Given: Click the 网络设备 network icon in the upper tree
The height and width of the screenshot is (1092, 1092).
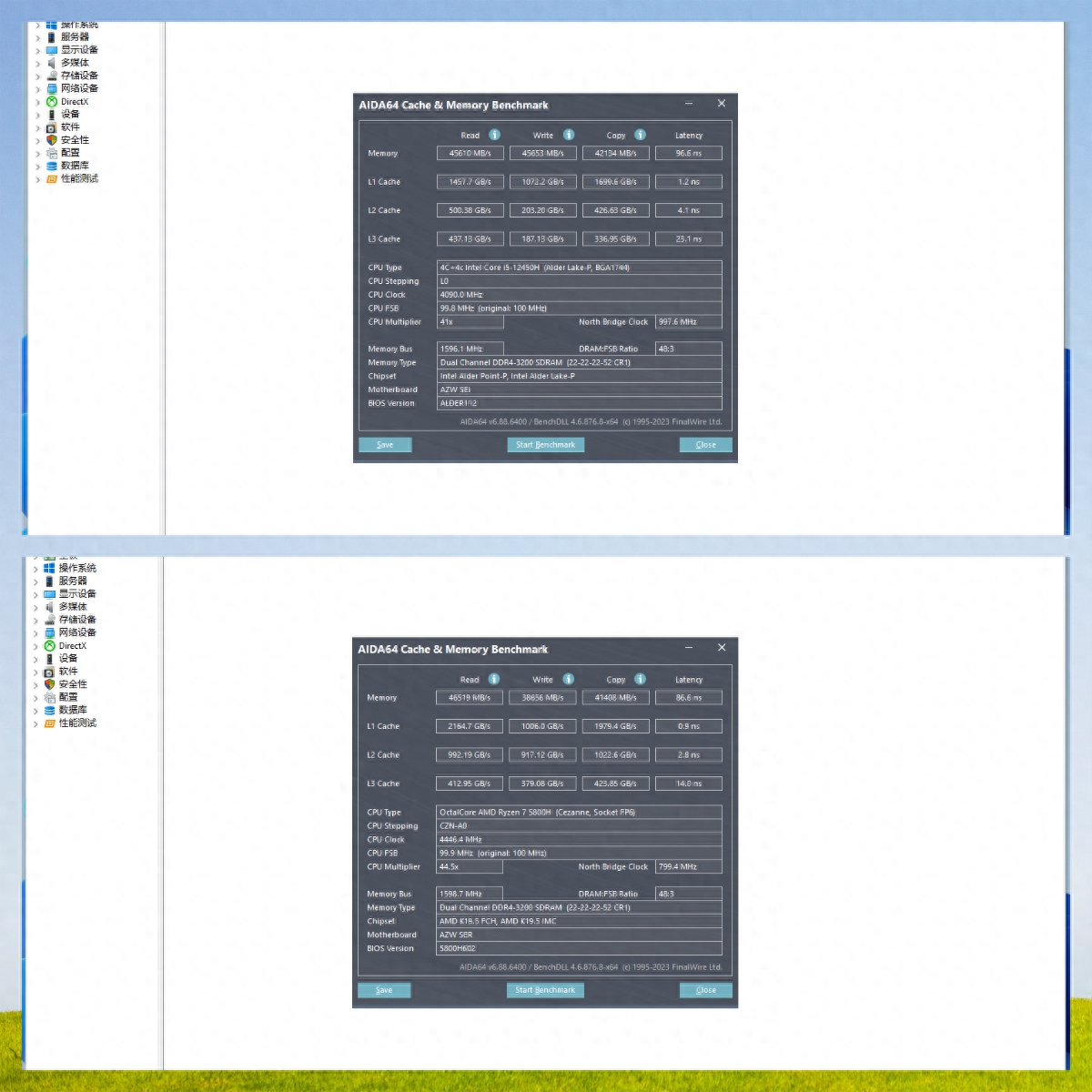Looking at the screenshot, I should [52, 88].
